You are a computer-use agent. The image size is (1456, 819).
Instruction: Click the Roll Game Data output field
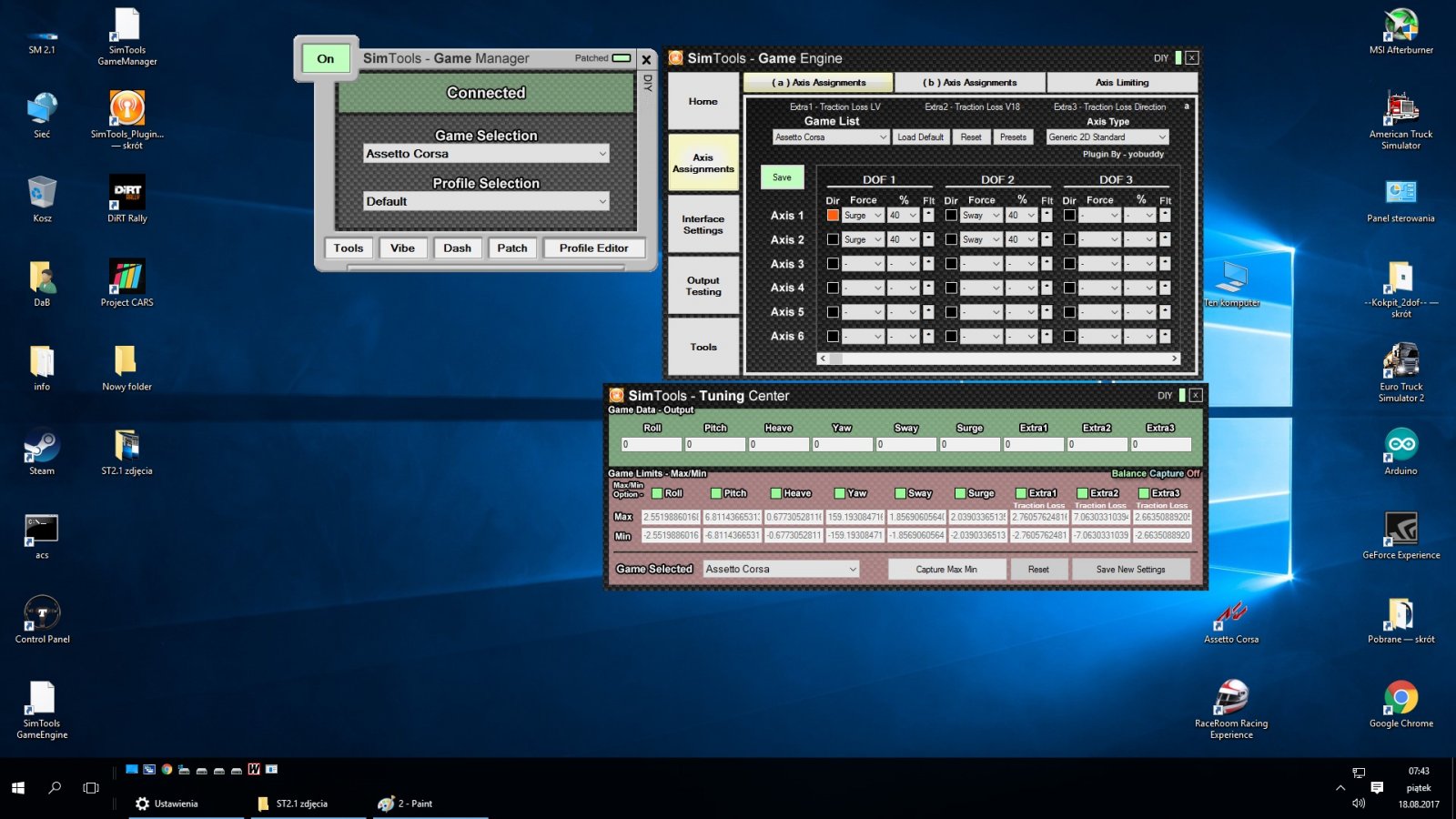[652, 444]
